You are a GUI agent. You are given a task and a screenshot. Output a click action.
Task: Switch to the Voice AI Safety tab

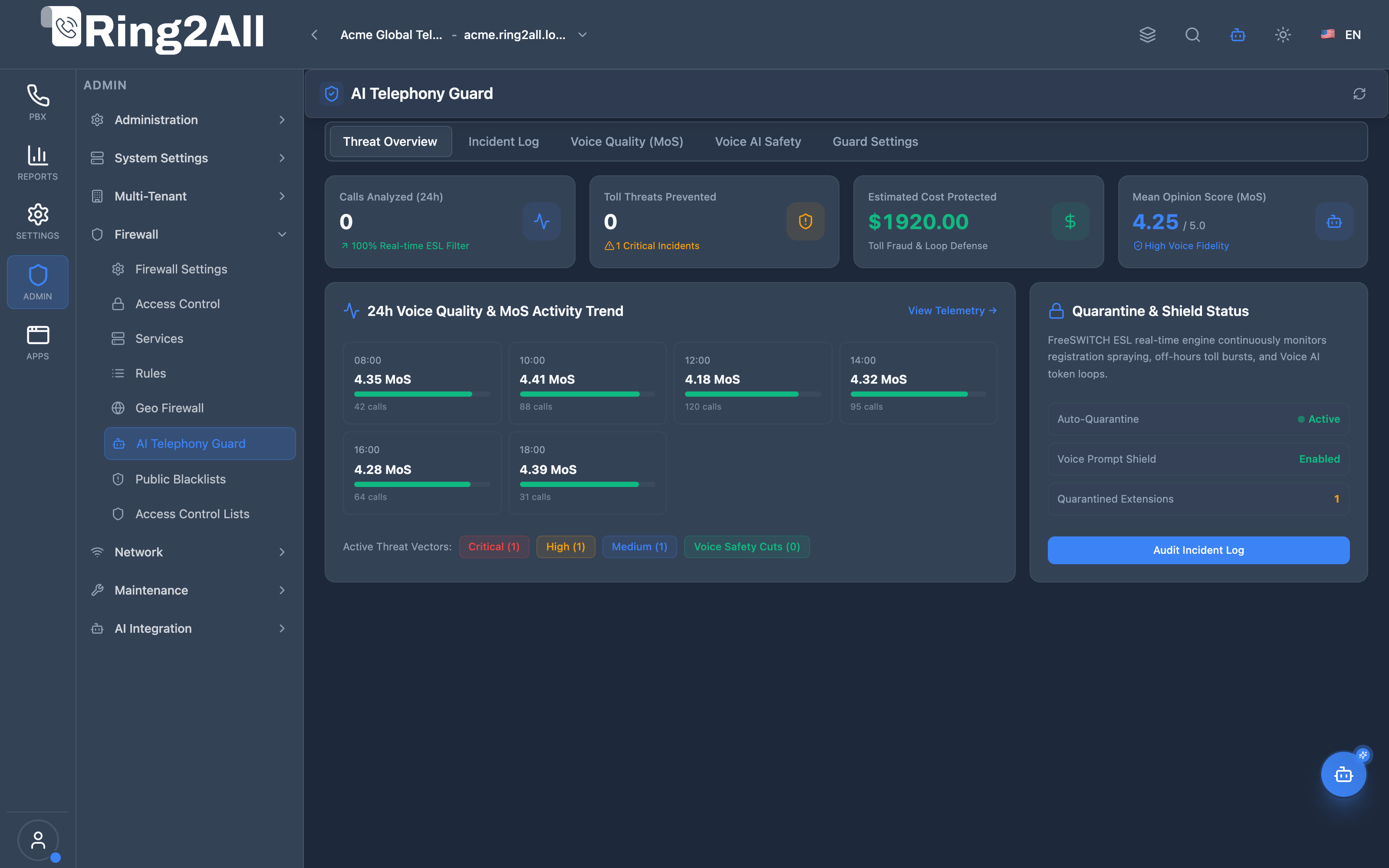pyautogui.click(x=757, y=141)
